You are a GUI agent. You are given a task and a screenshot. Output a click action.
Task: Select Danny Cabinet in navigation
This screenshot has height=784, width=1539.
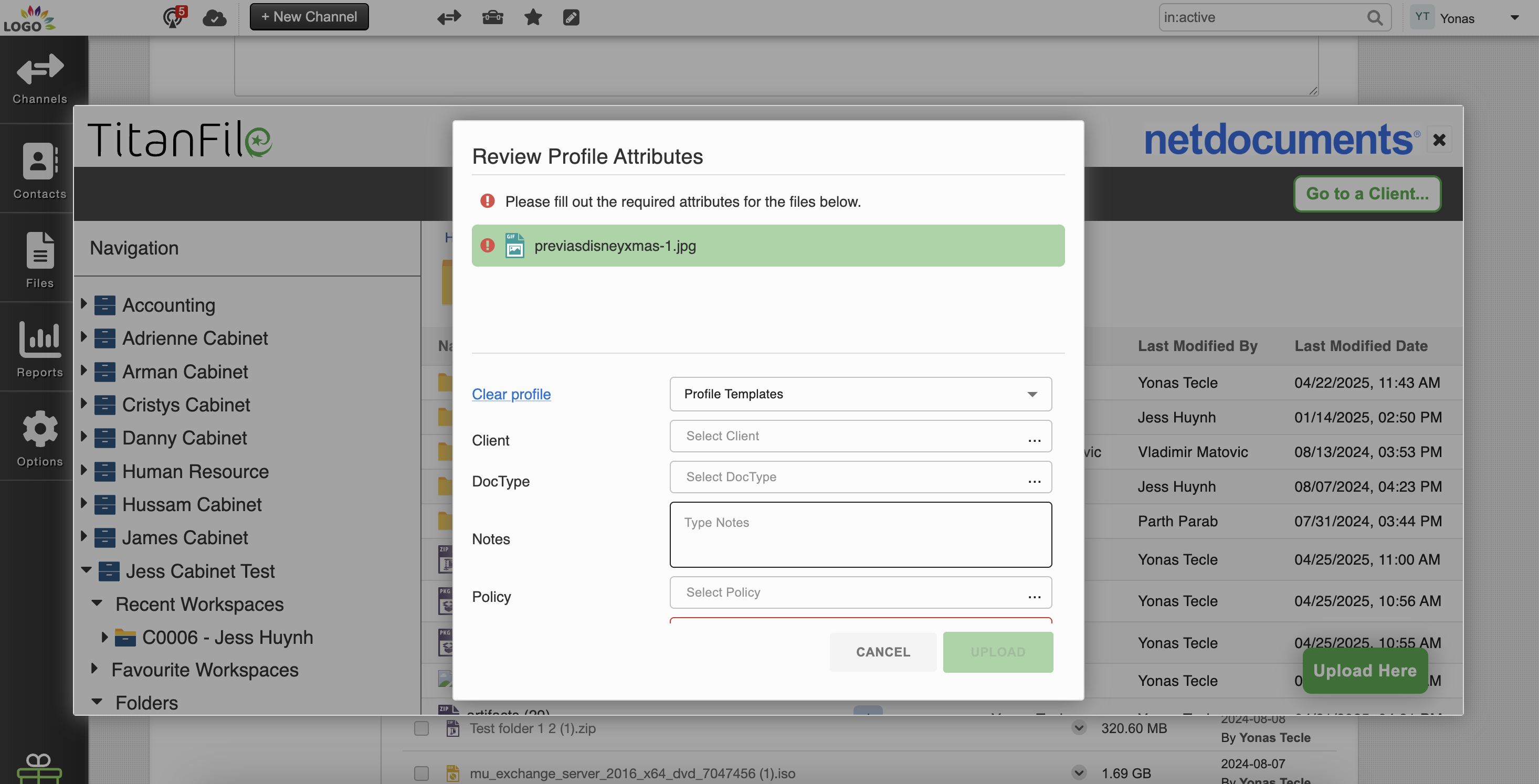184,438
